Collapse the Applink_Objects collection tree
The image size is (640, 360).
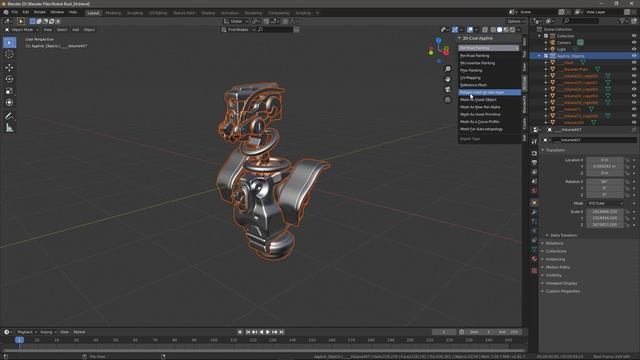pyautogui.click(x=540, y=56)
